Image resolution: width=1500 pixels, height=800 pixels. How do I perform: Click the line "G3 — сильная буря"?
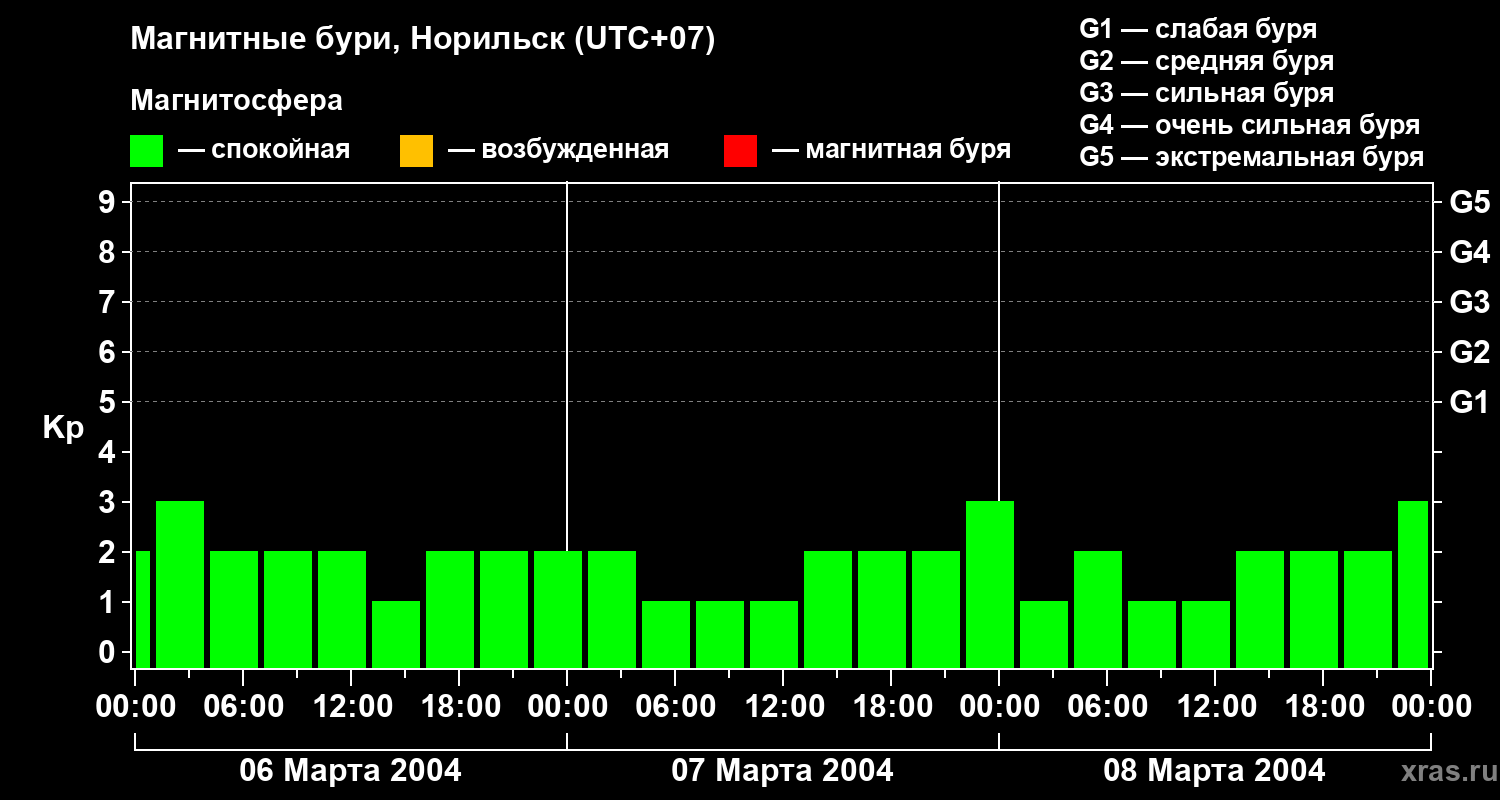pyautogui.click(x=1206, y=93)
